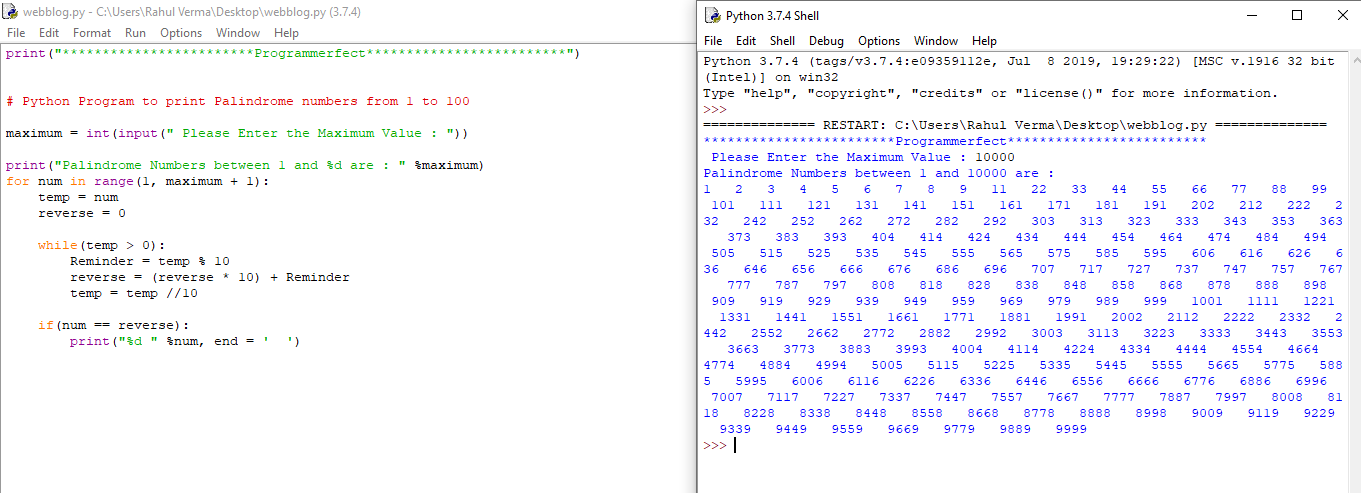The height and width of the screenshot is (493, 1361).
Task: Click the 'Reminder = temp % 10' line
Action: pos(150,261)
